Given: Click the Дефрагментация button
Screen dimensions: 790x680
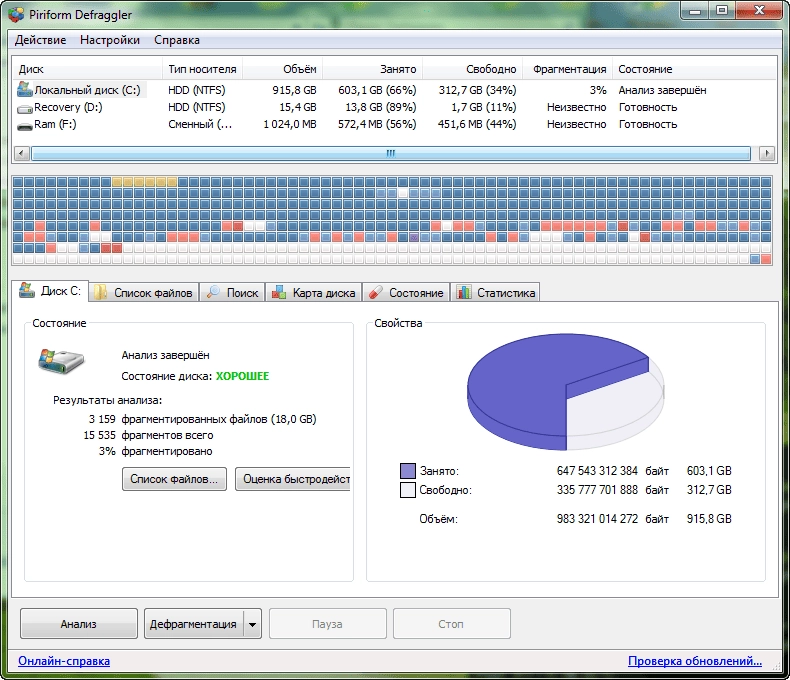Looking at the screenshot, I should [x=193, y=624].
